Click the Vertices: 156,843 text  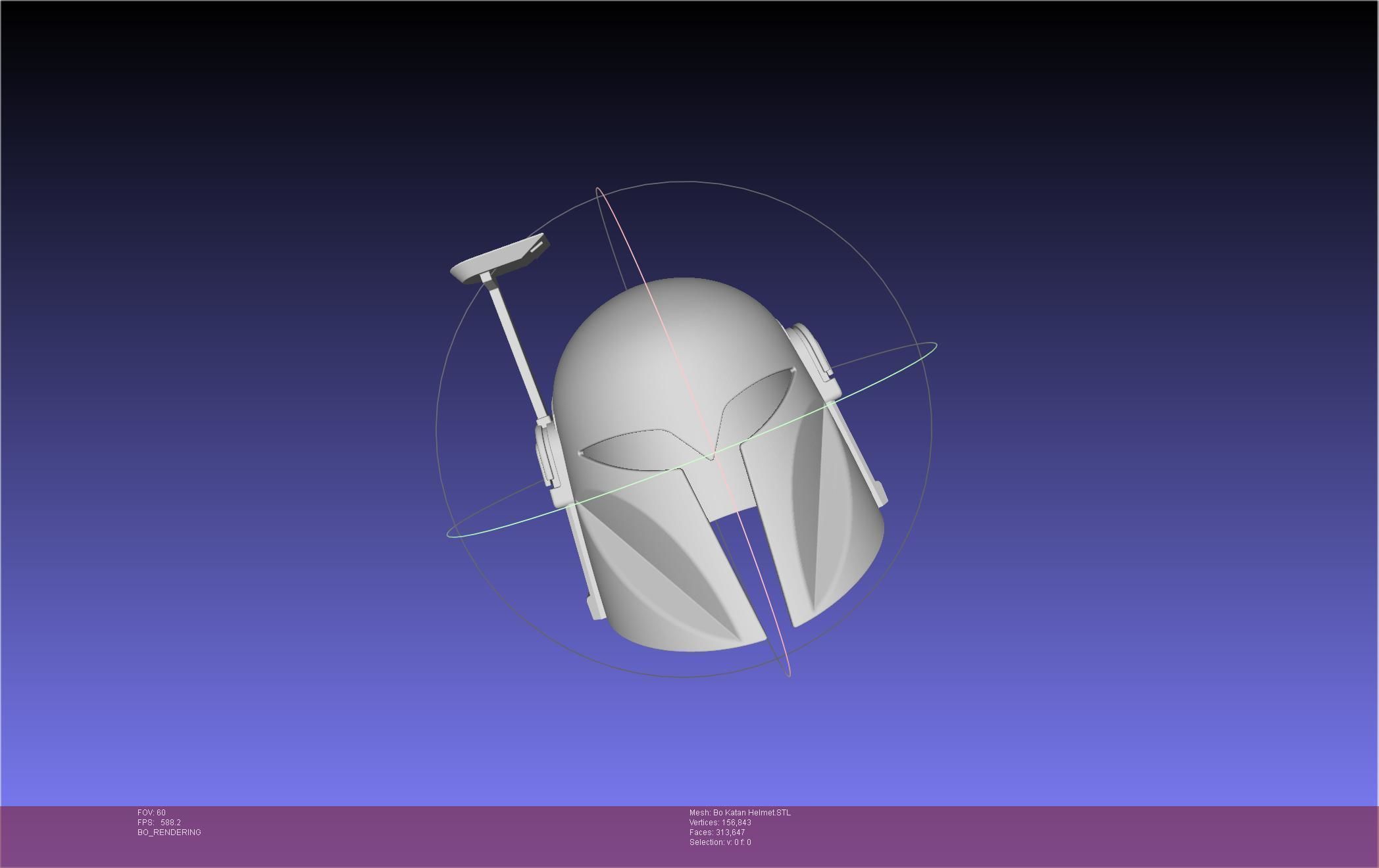tap(720, 823)
